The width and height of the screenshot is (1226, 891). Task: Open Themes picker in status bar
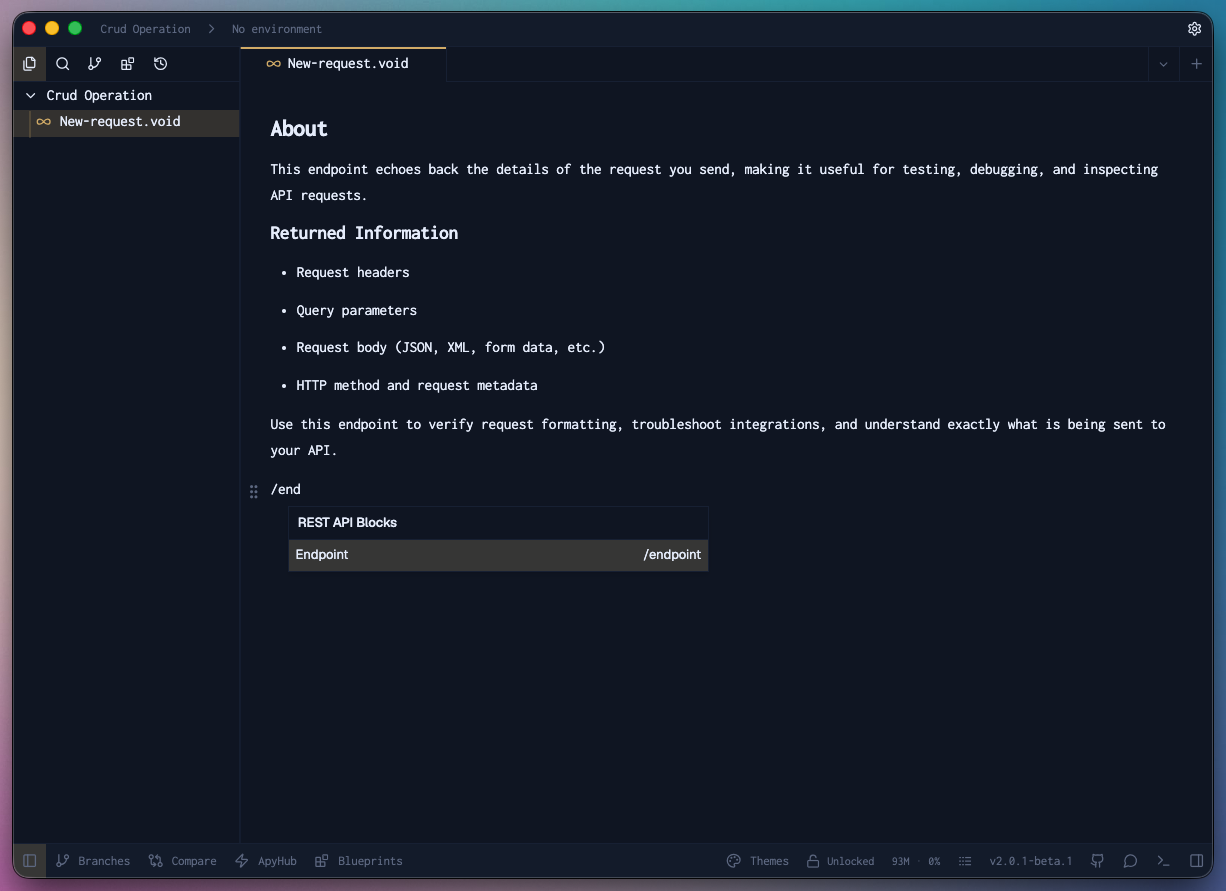coord(757,861)
